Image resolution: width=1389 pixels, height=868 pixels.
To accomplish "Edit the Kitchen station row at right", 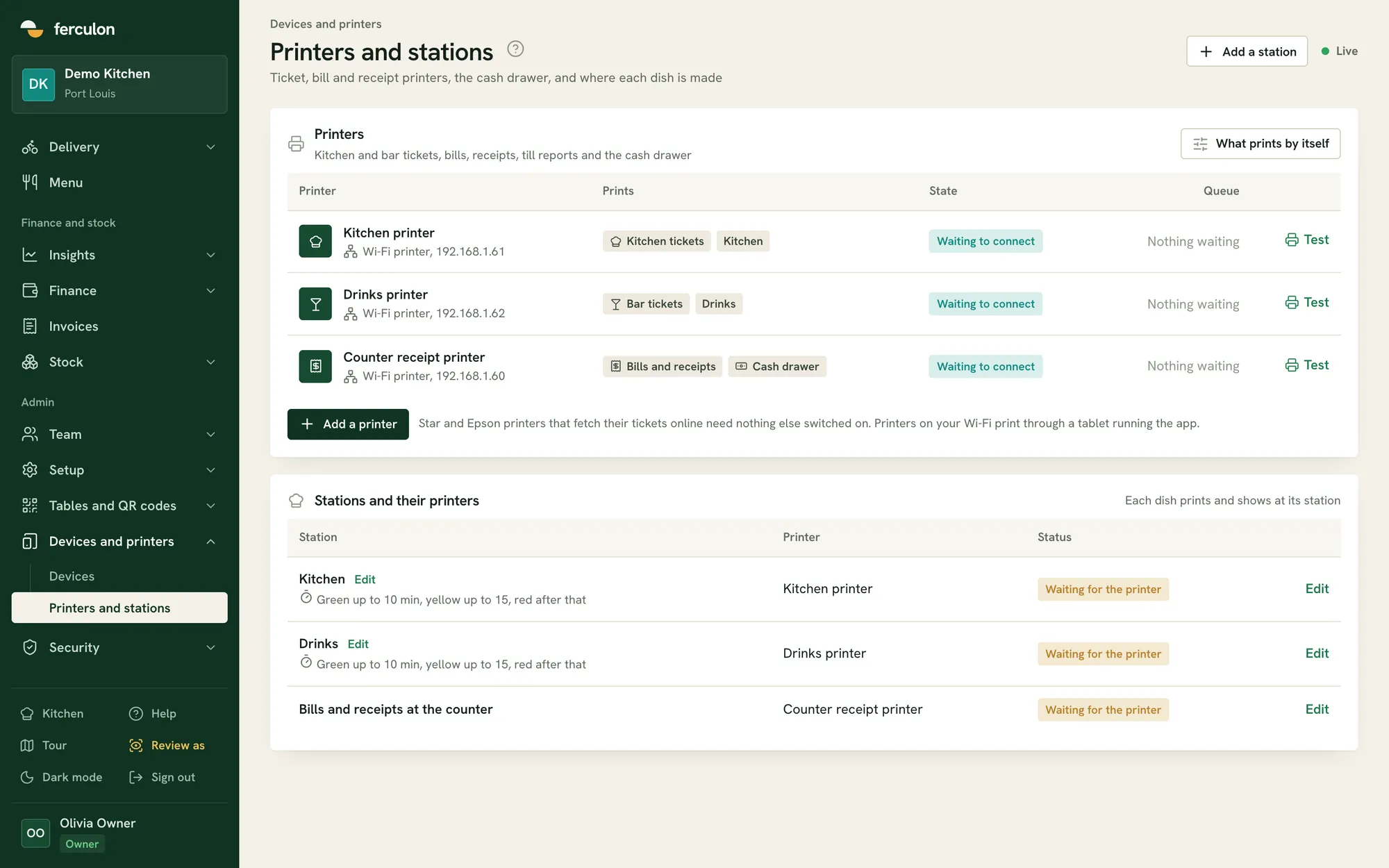I will pyautogui.click(x=1317, y=589).
